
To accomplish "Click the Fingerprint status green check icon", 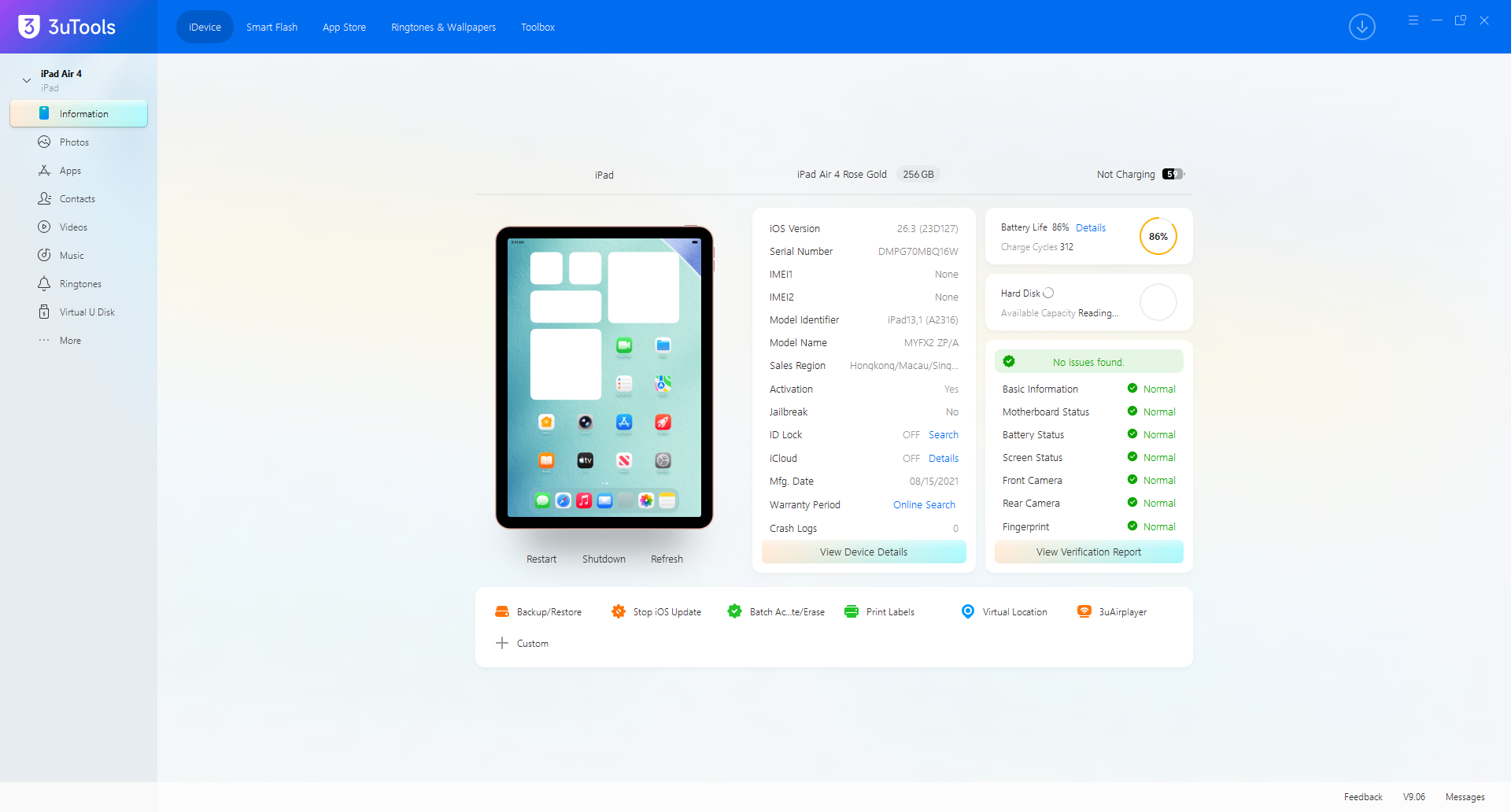I will tap(1132, 526).
